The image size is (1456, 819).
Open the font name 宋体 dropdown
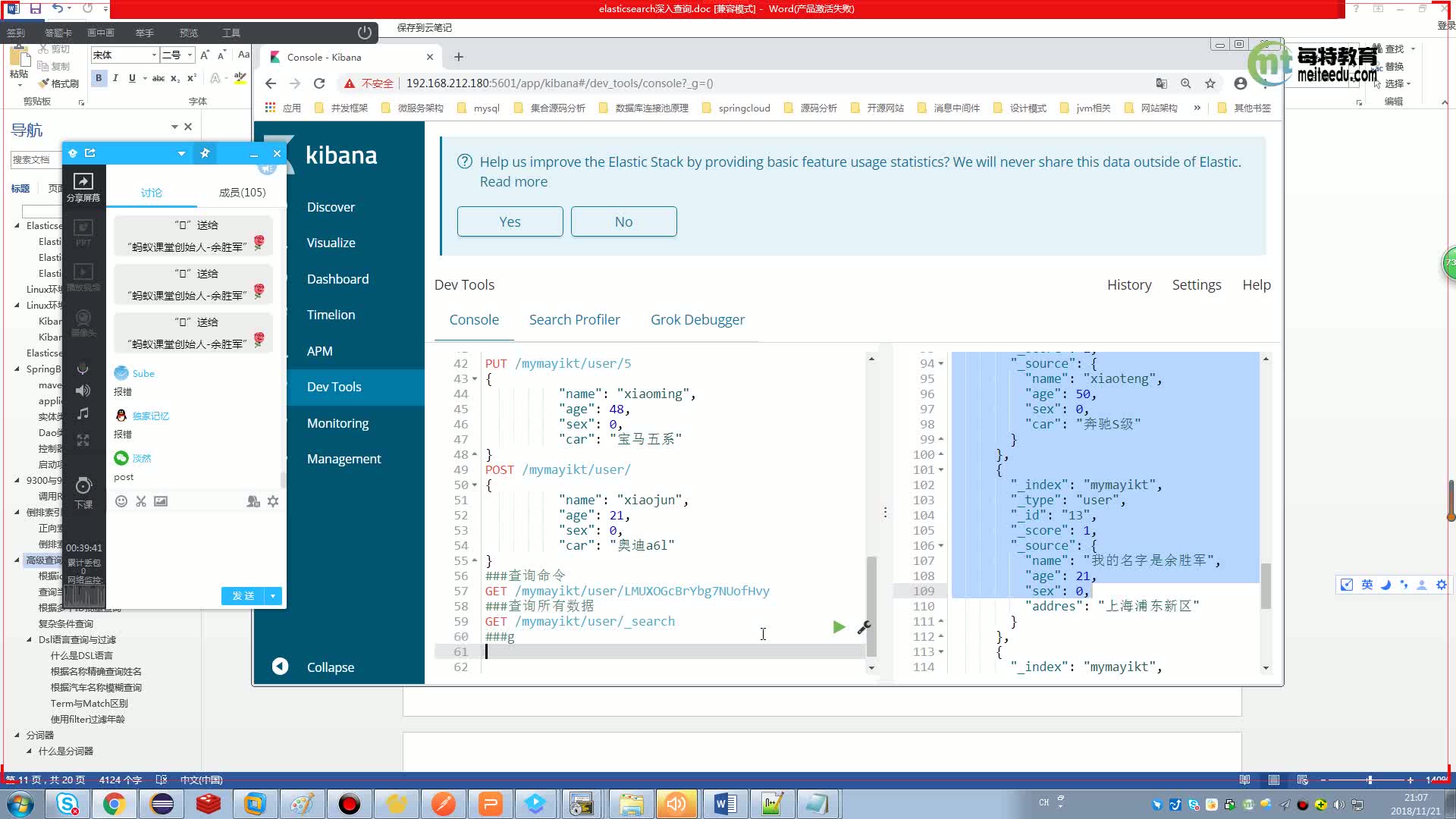tap(154, 55)
